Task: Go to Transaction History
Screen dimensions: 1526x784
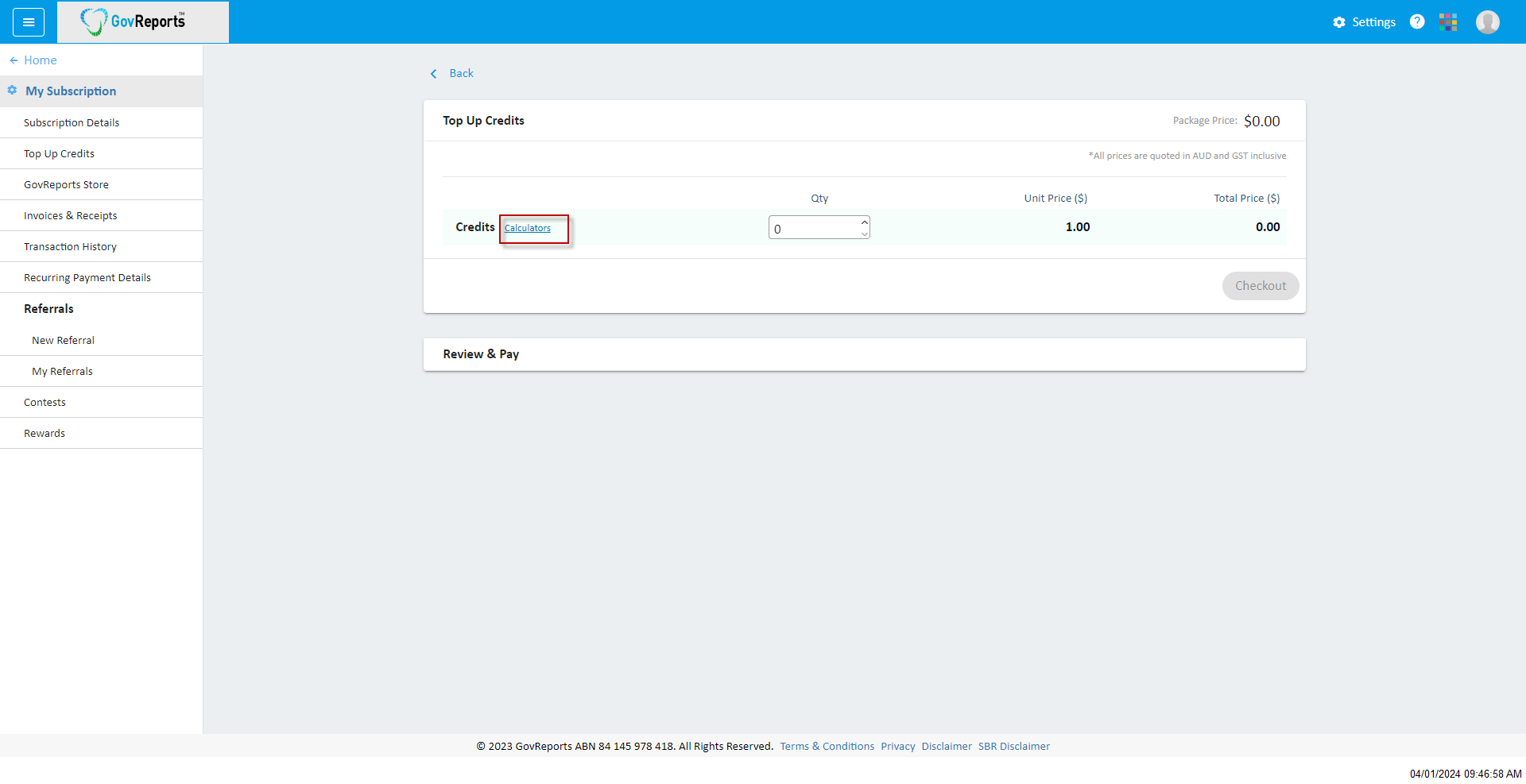Action: tap(70, 247)
